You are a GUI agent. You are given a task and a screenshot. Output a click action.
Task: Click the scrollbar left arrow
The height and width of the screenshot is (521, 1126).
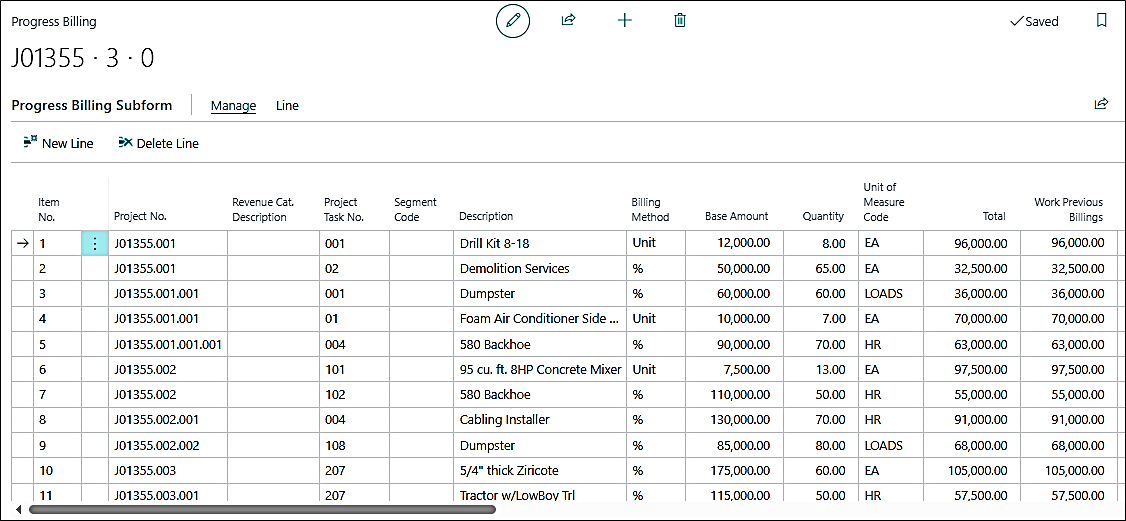(19, 509)
